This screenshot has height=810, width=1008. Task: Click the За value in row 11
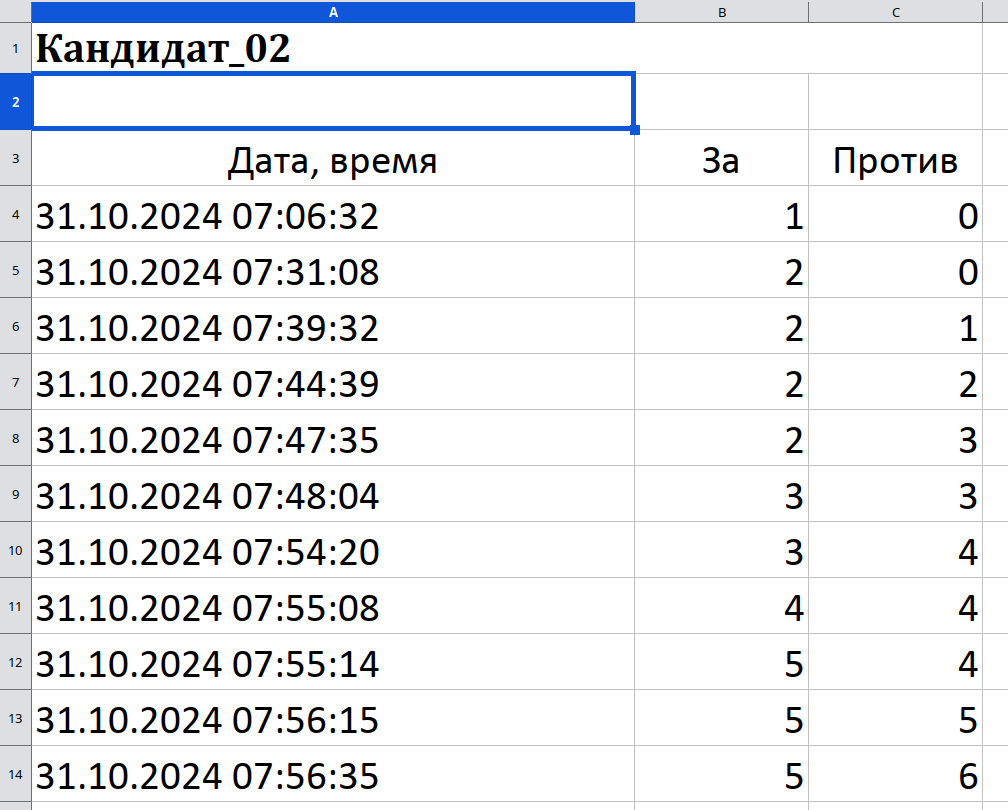click(721, 606)
